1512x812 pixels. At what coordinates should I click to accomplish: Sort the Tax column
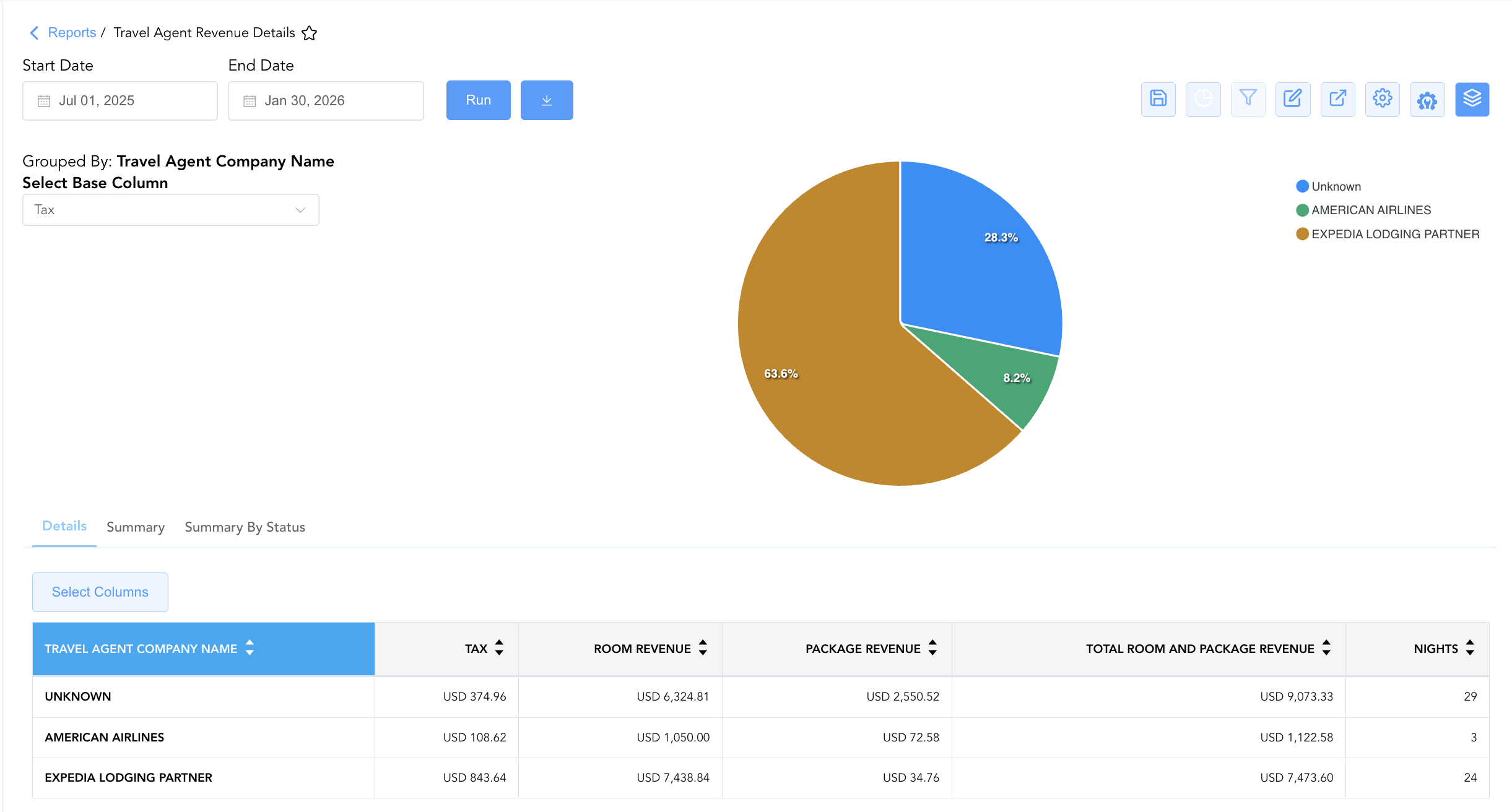point(499,648)
